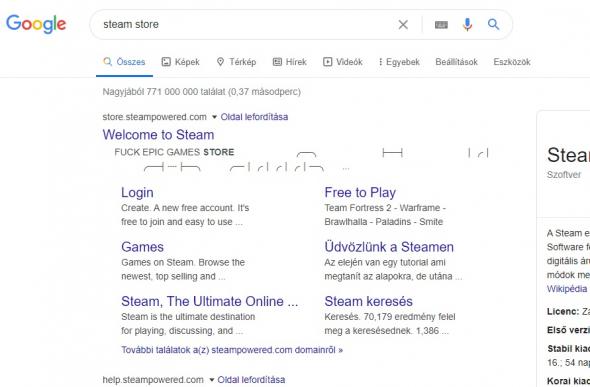This screenshot has height=387, width=590.
Task: Select the Összes tab
Action: 124,62
